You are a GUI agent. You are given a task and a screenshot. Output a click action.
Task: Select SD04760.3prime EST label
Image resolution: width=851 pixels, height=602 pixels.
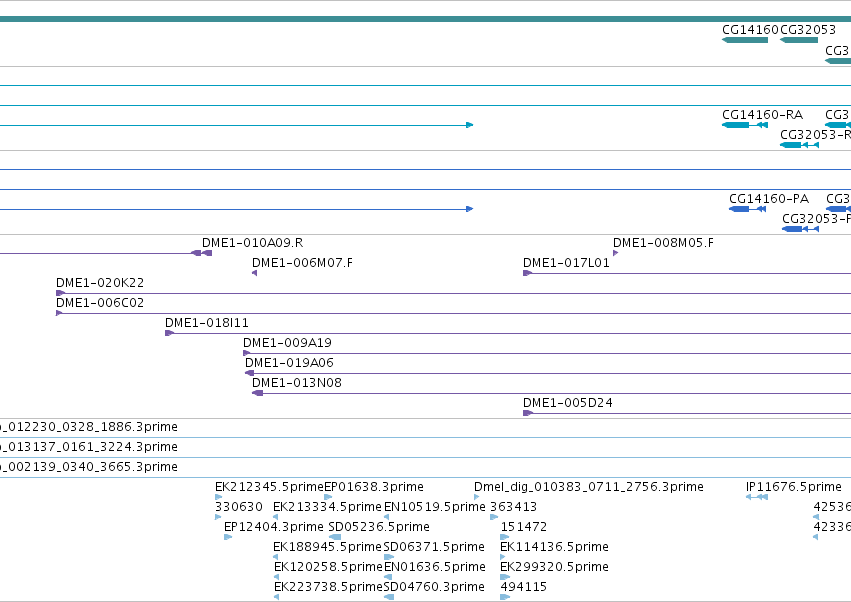[x=434, y=587]
